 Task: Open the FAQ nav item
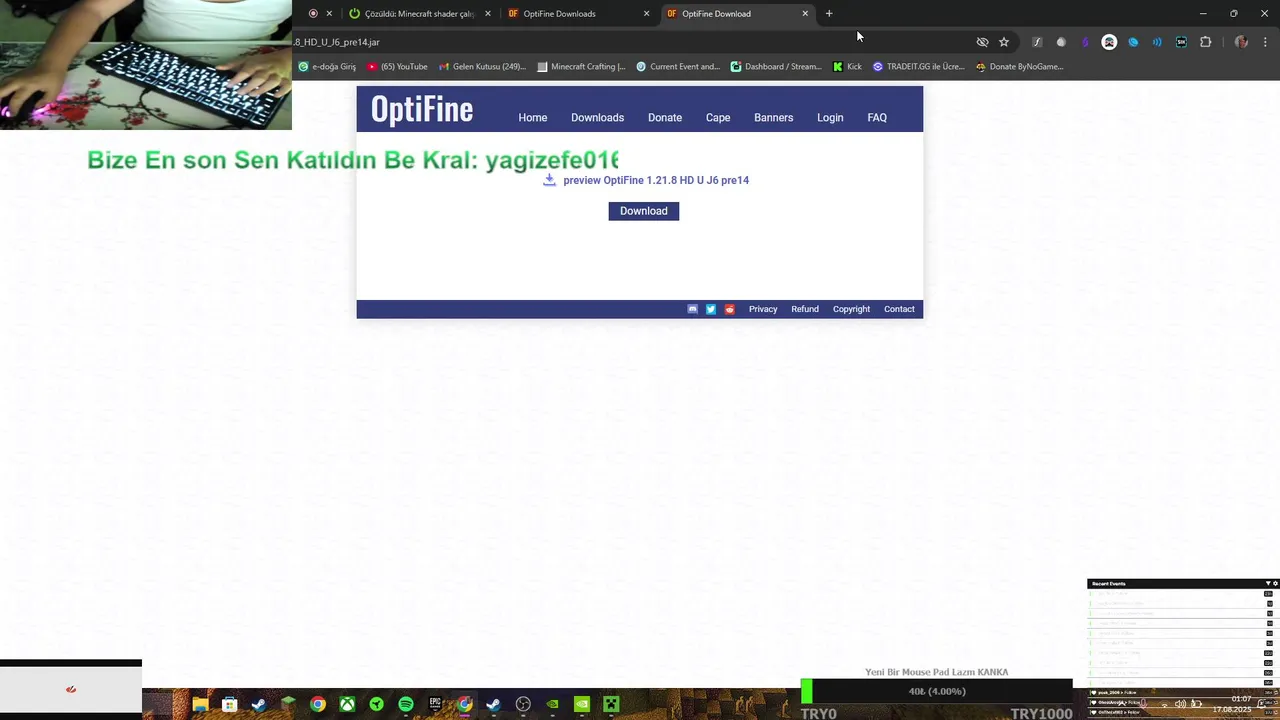pos(877,118)
